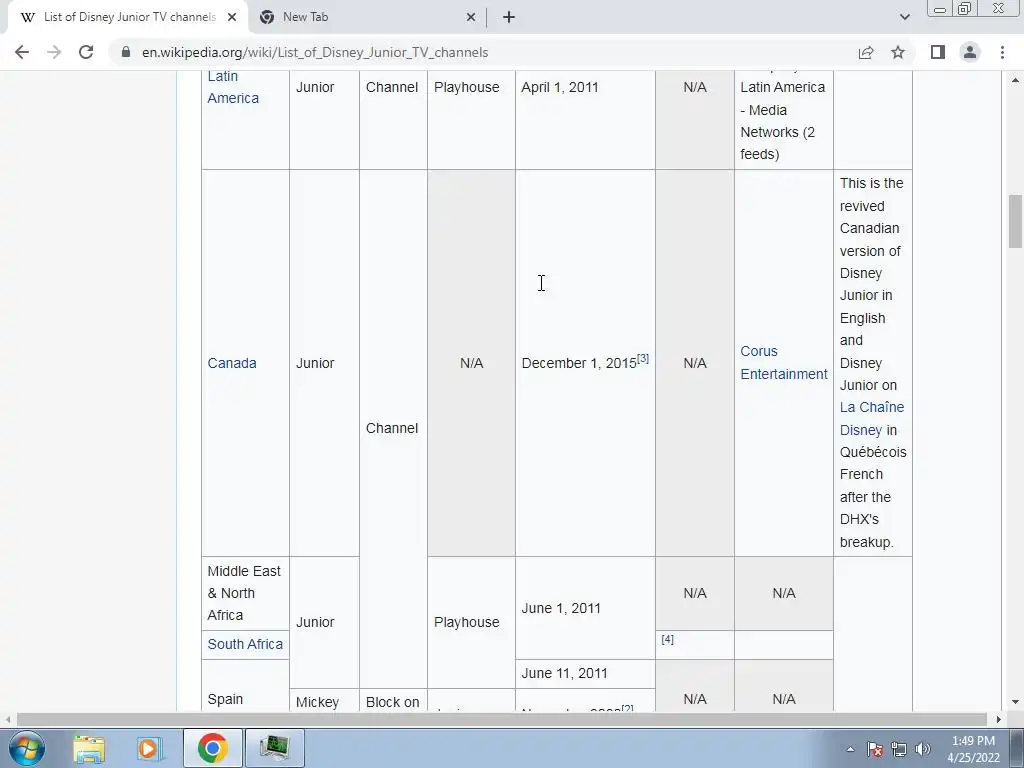Open the network tray icon
The height and width of the screenshot is (768, 1024).
point(899,749)
